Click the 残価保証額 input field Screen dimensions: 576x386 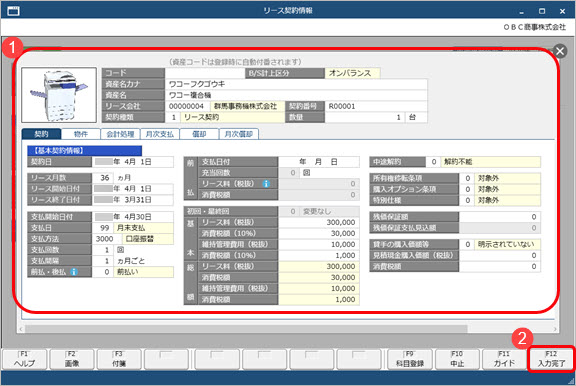click(x=500, y=217)
